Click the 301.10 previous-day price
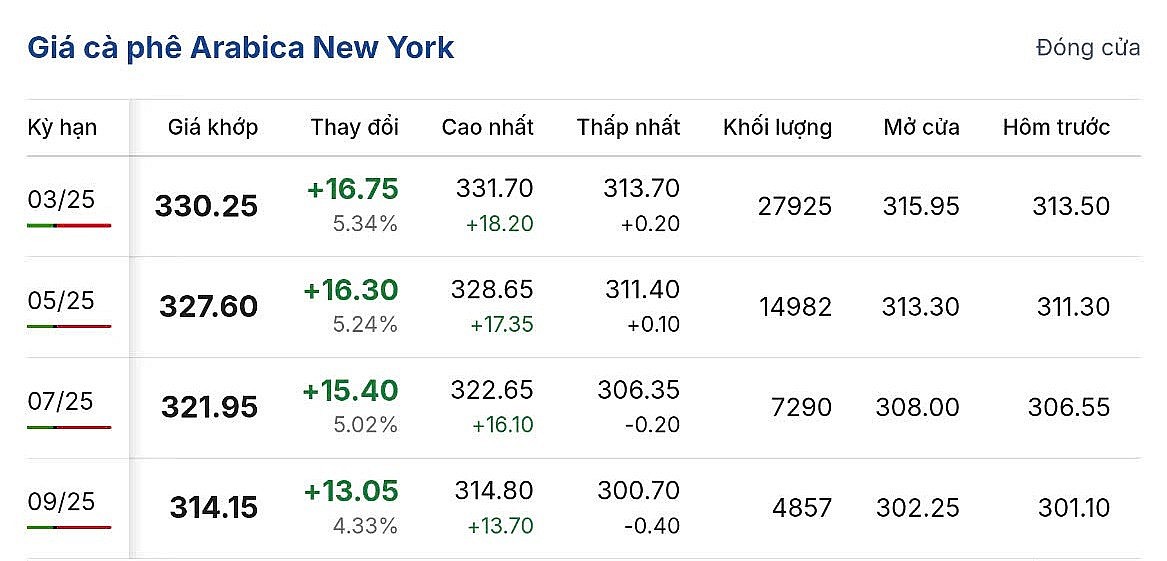 [1073, 508]
